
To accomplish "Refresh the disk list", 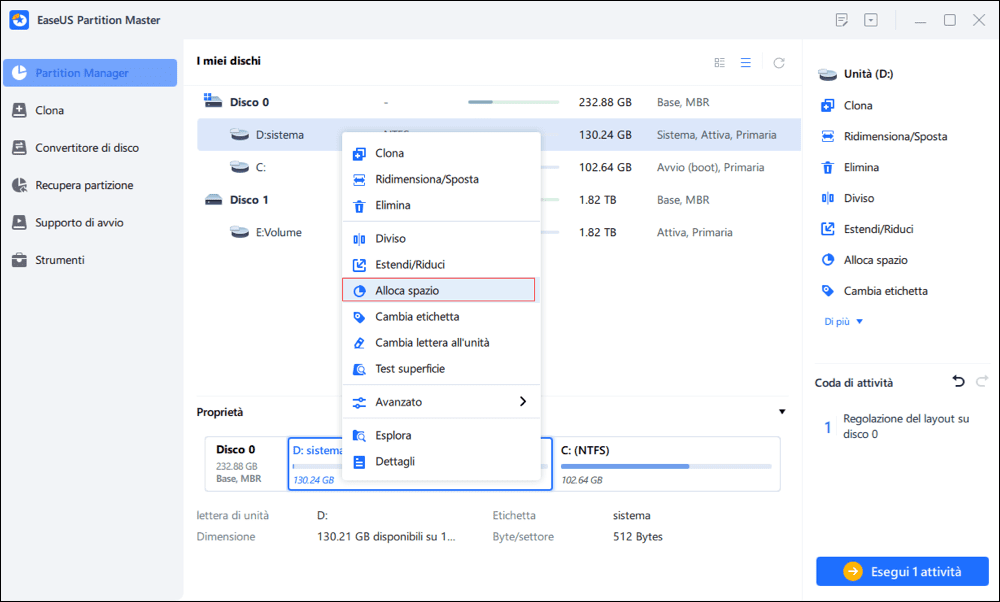I will click(779, 63).
